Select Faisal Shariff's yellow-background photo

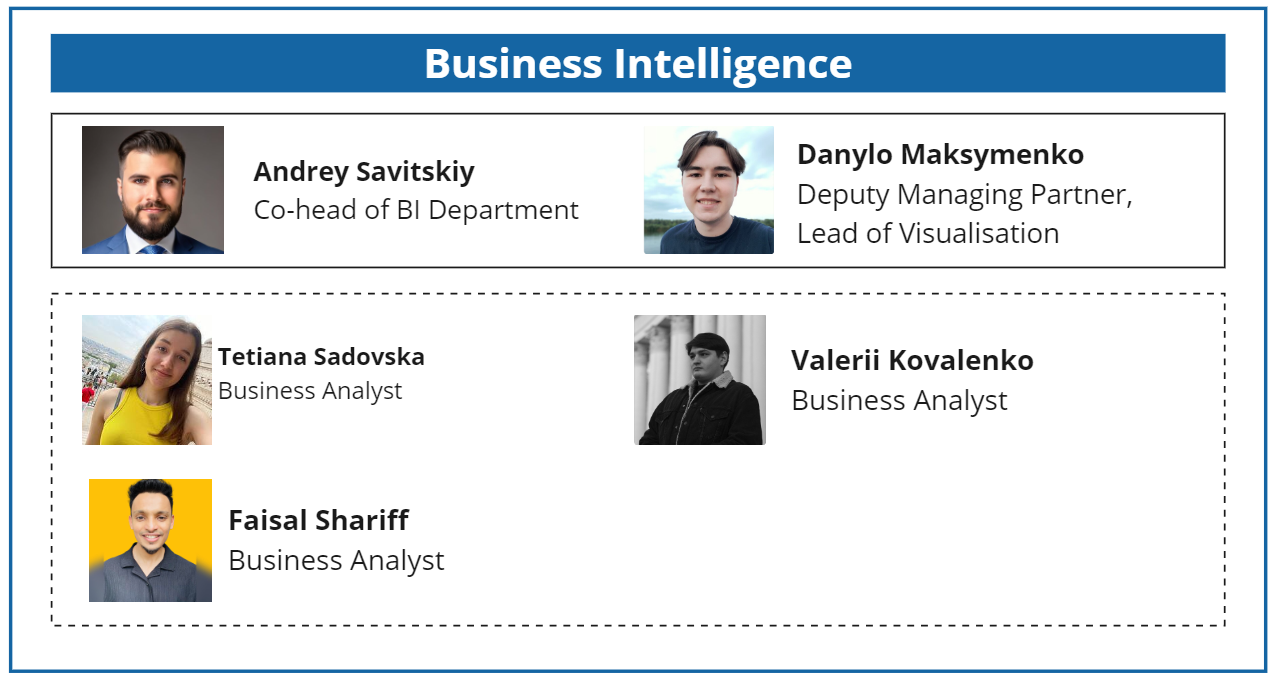coord(150,540)
